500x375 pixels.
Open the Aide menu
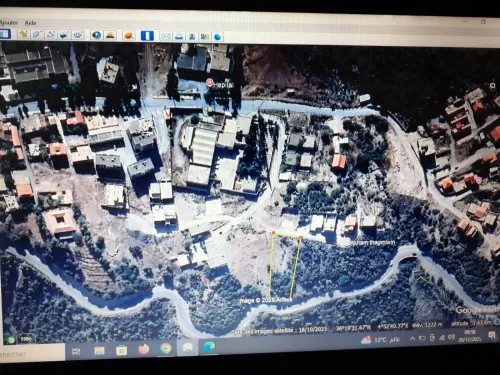click(30, 23)
